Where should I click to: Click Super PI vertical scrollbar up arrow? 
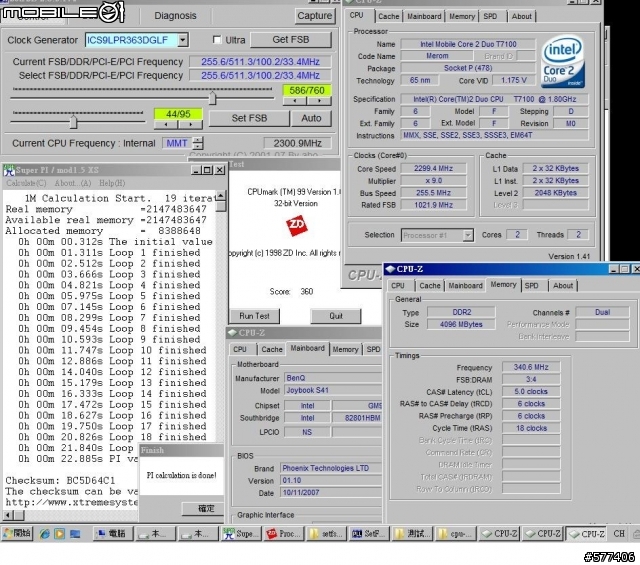coord(220,196)
